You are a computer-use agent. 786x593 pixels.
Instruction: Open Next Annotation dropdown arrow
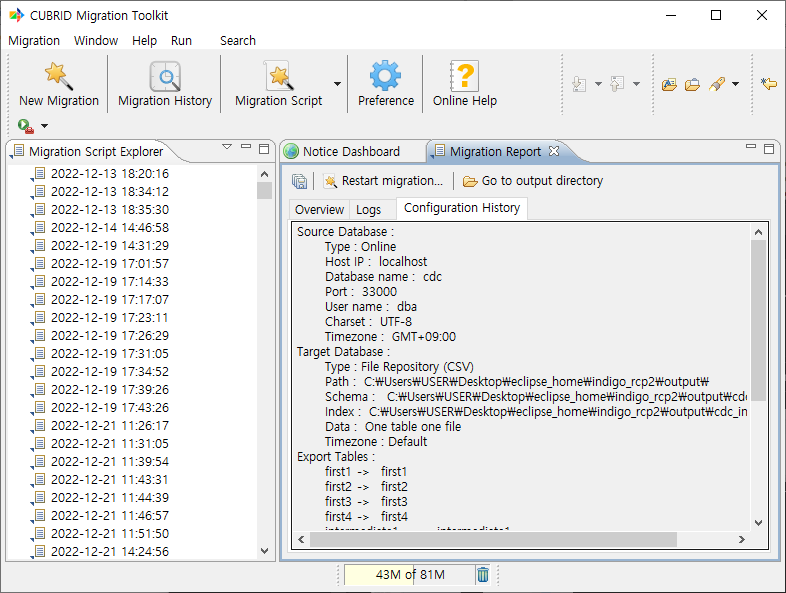click(x=598, y=84)
